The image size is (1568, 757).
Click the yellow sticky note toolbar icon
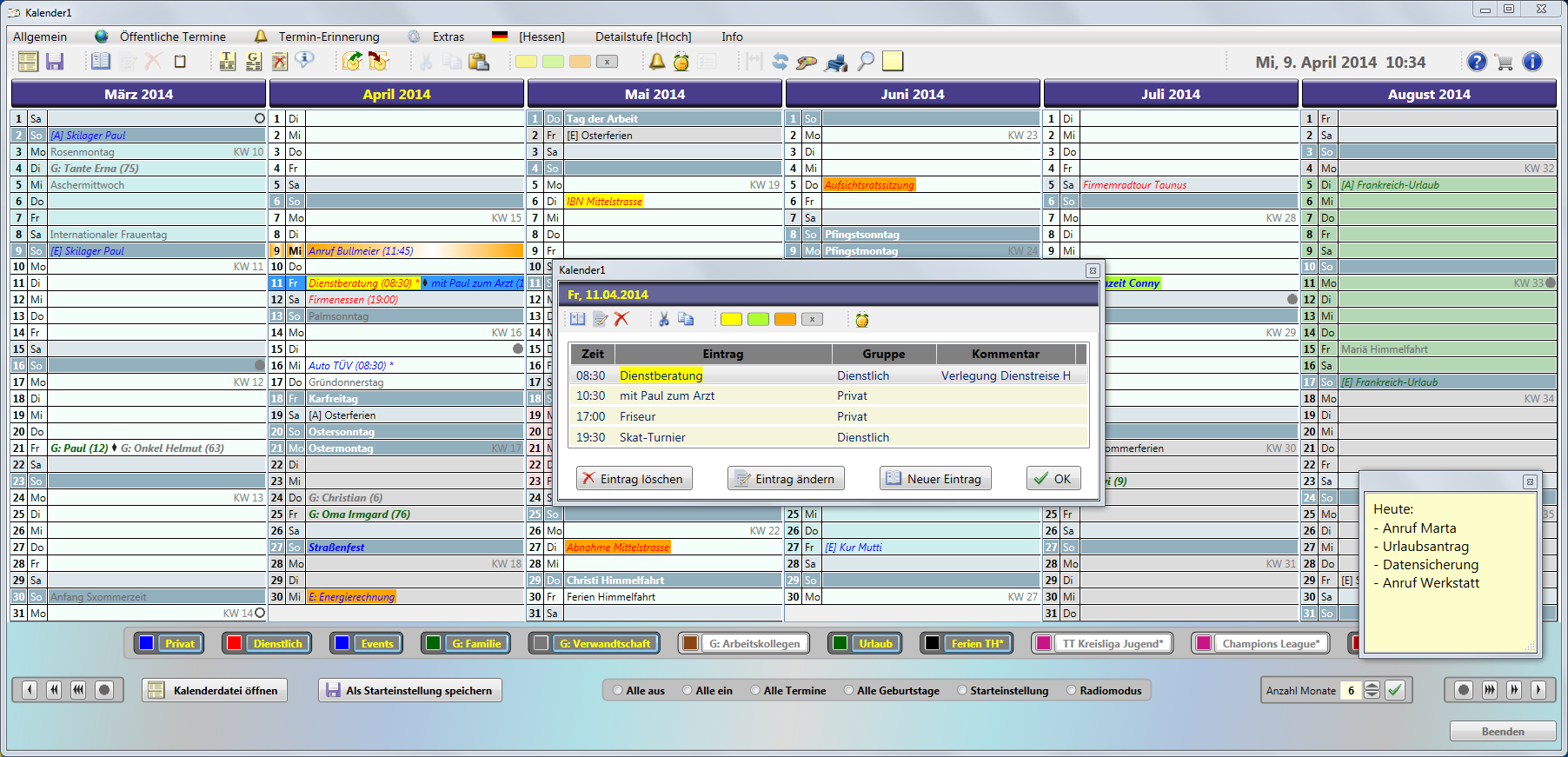(893, 61)
